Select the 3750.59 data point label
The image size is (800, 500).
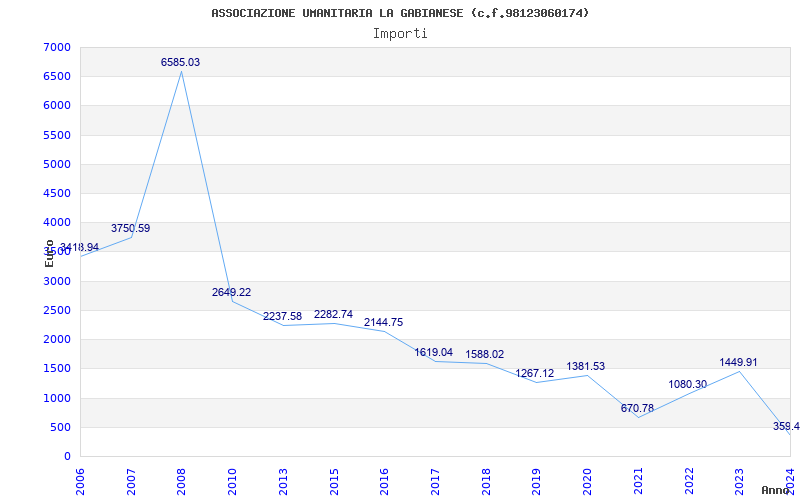[x=131, y=228]
